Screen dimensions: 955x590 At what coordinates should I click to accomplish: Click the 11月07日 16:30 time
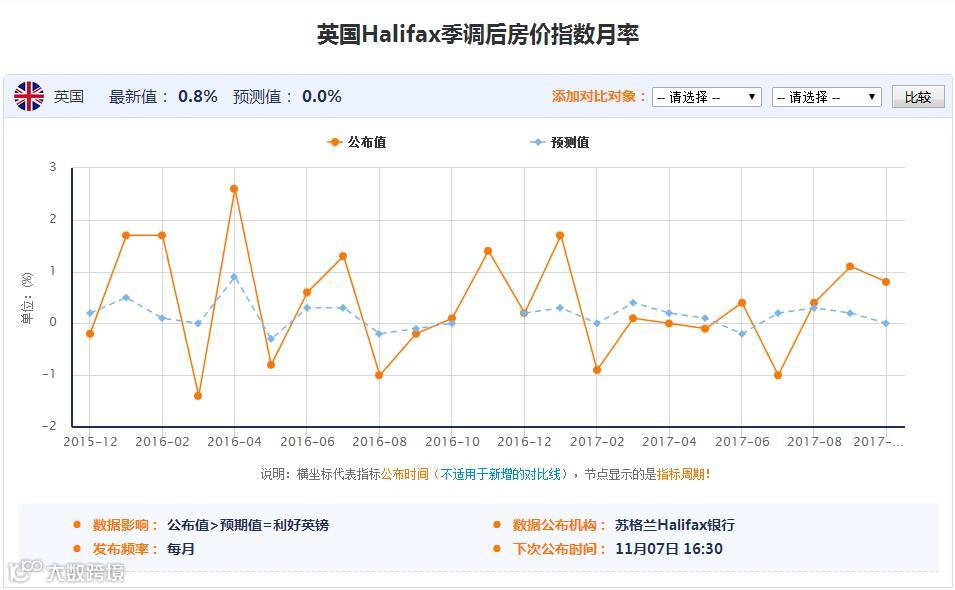[669, 549]
